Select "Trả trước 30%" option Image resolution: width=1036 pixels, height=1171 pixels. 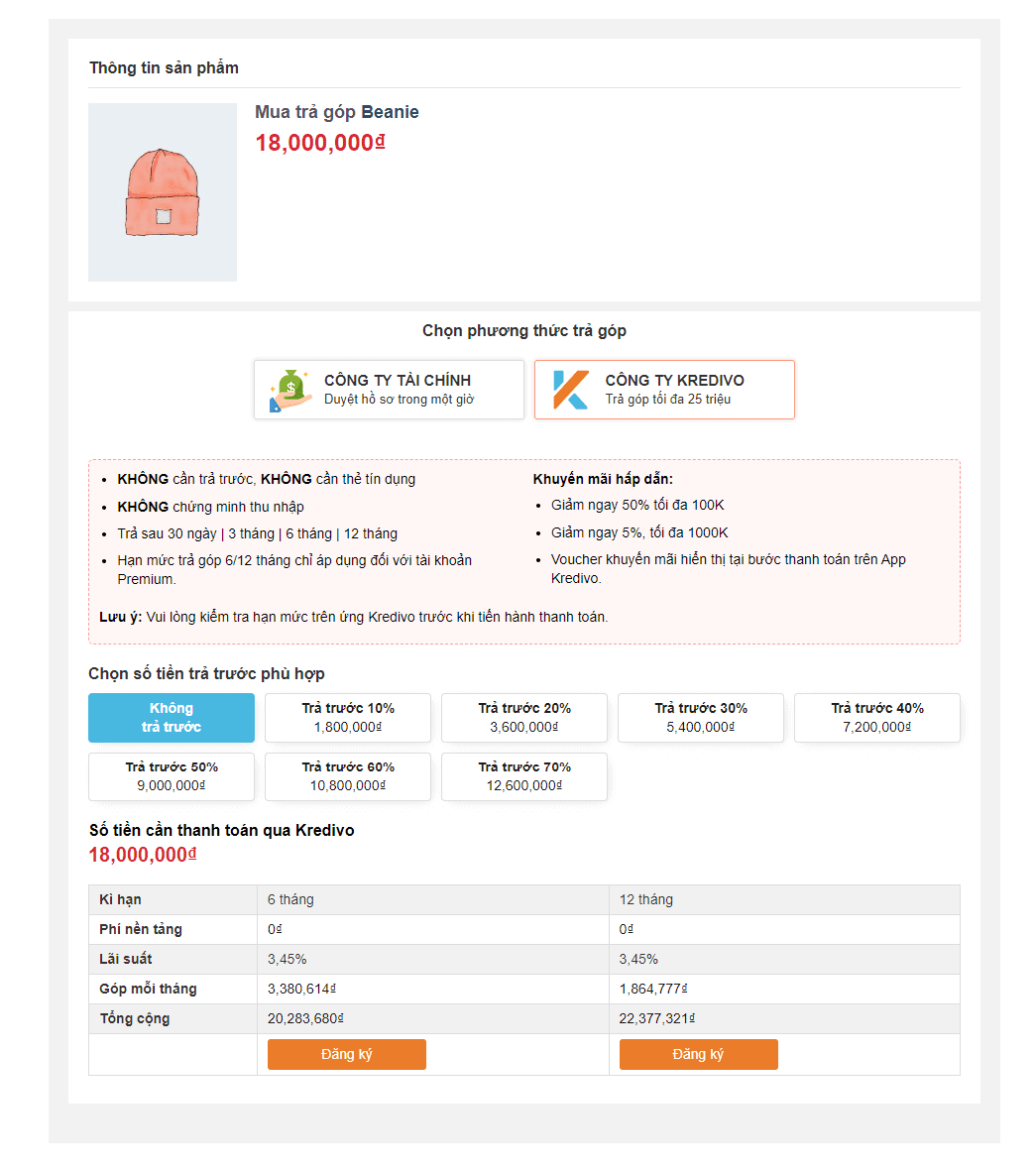click(x=700, y=717)
